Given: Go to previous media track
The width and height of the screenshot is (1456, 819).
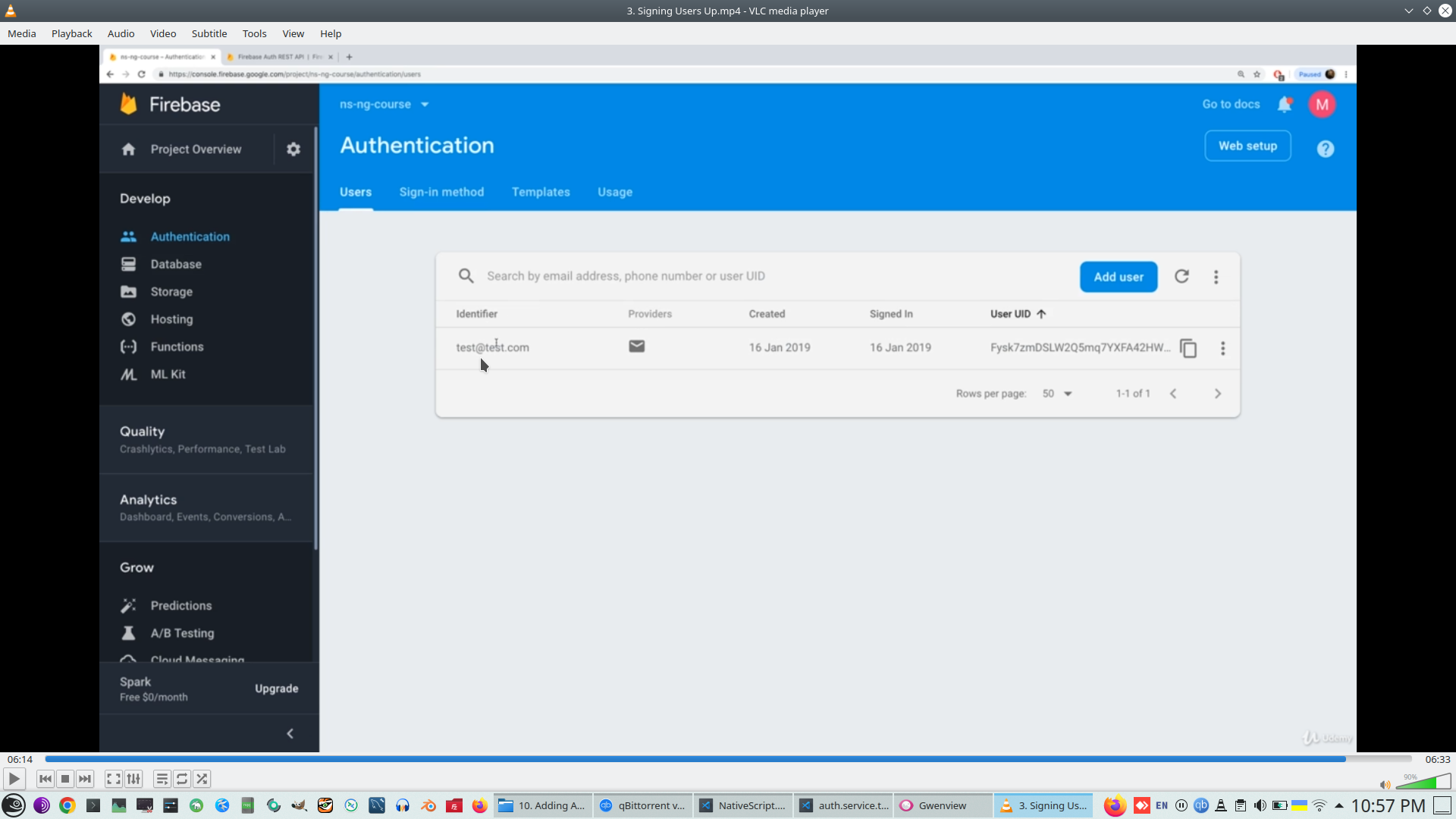Looking at the screenshot, I should 45,779.
